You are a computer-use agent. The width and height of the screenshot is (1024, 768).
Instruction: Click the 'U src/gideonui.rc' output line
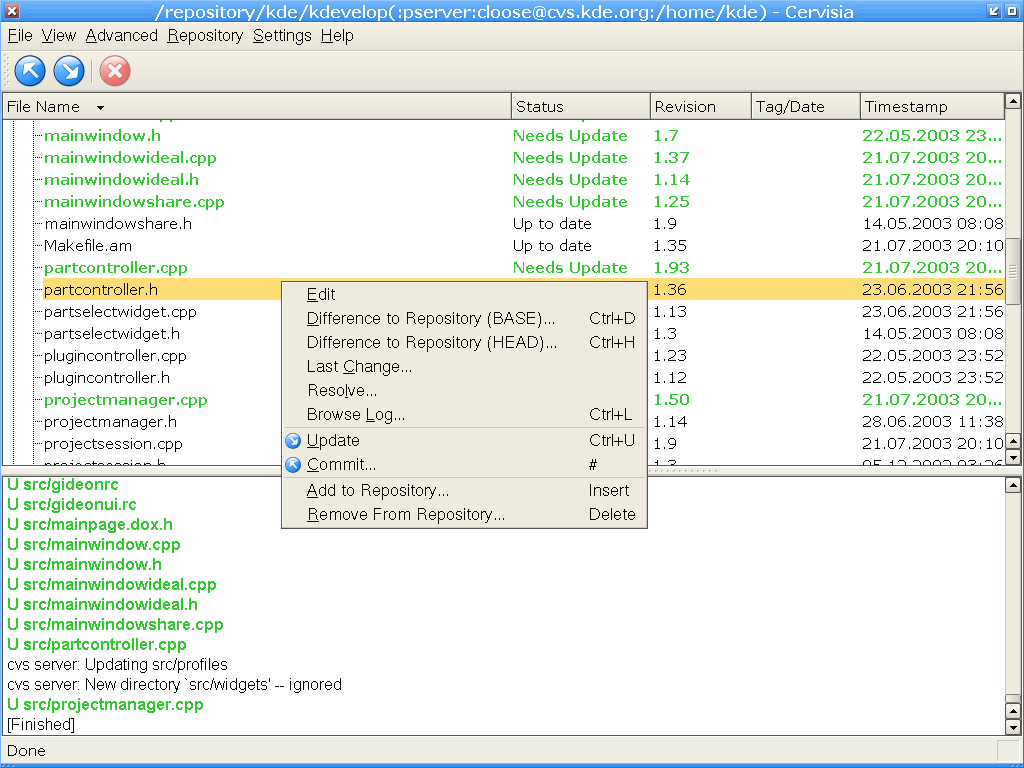click(x=72, y=505)
